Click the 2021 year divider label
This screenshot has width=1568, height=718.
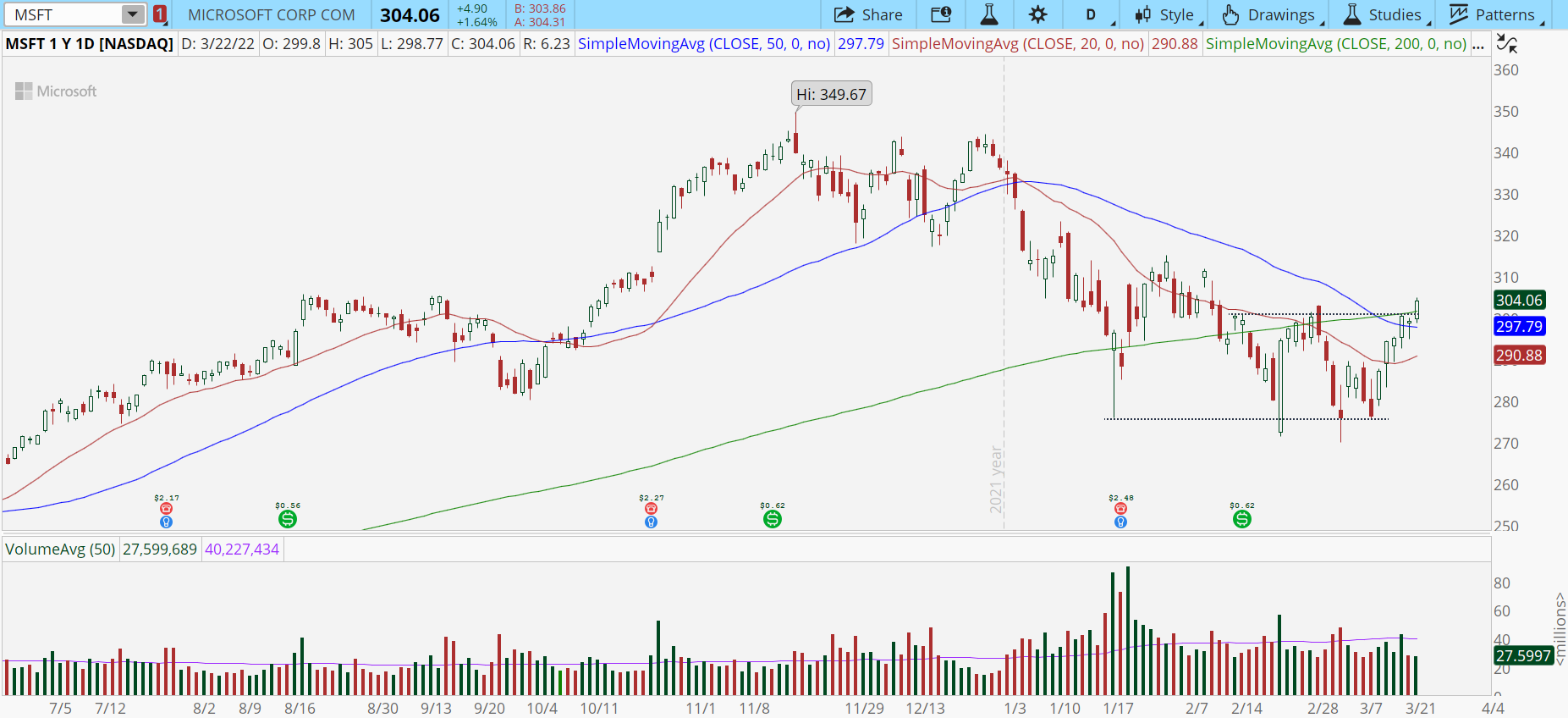996,479
